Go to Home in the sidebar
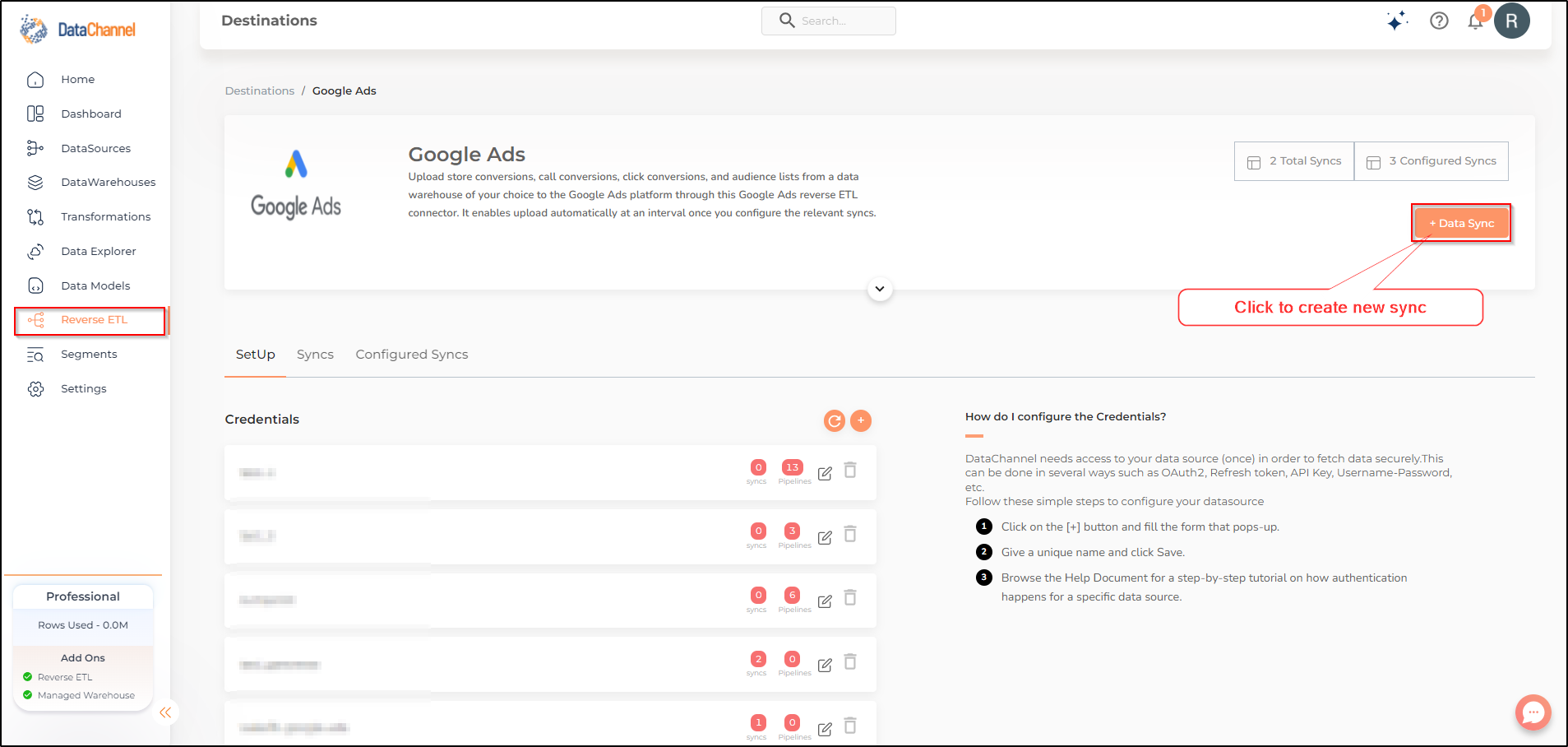 click(77, 80)
